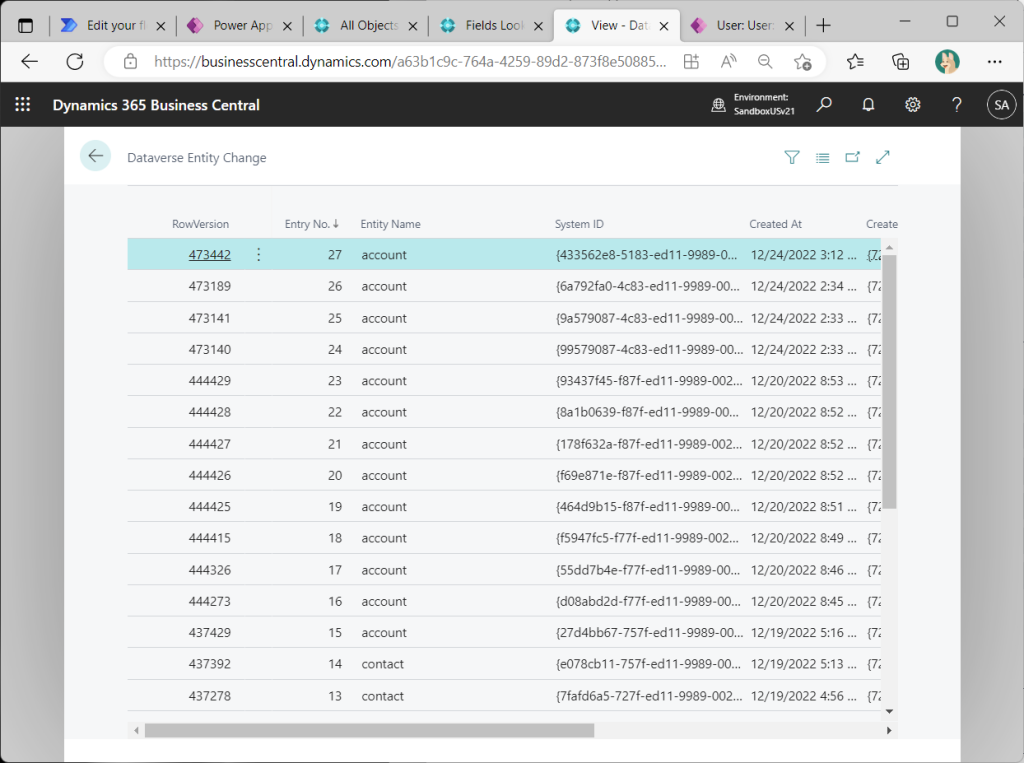Toggle the list view layout icon
The width and height of the screenshot is (1024, 763).
pos(822,157)
